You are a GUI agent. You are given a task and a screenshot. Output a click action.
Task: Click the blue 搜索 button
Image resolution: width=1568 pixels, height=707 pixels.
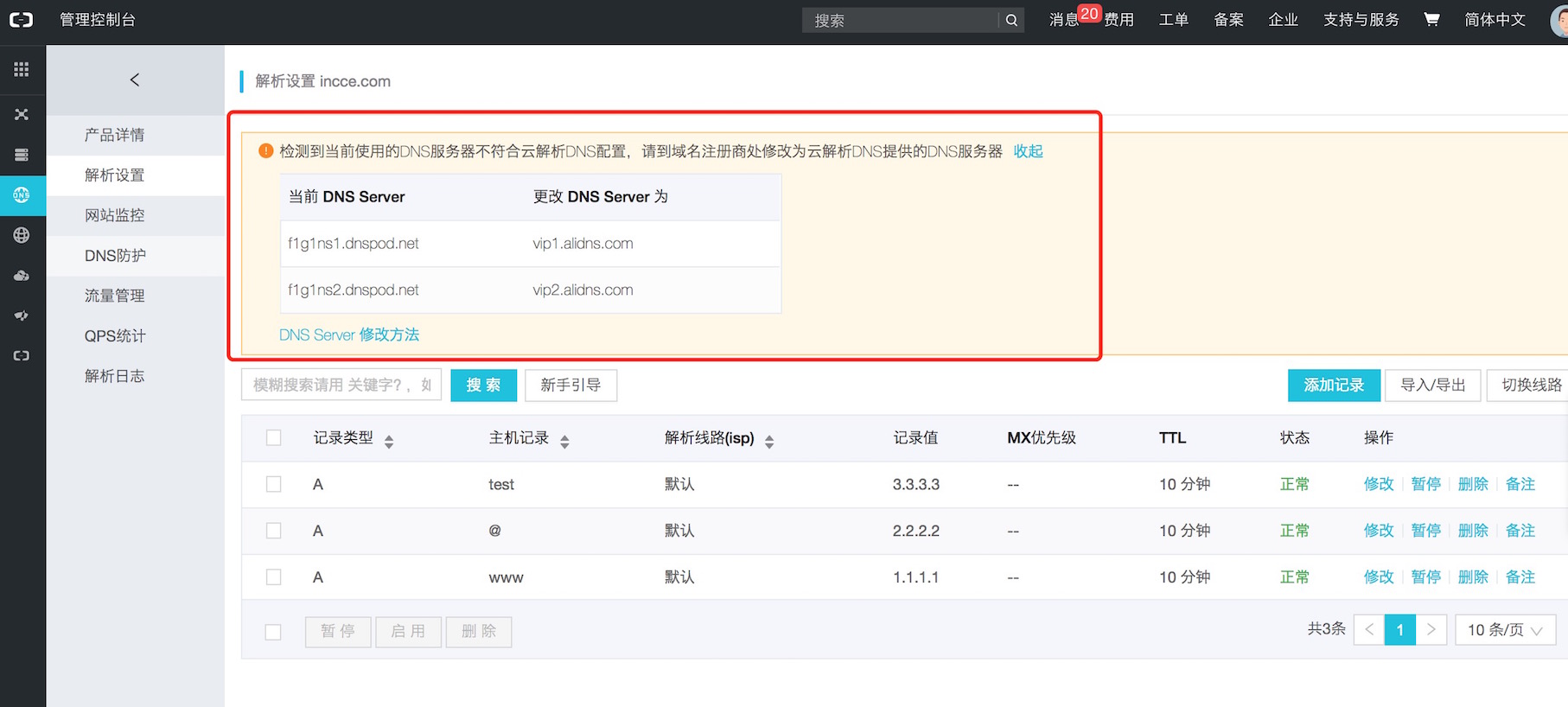tap(483, 385)
